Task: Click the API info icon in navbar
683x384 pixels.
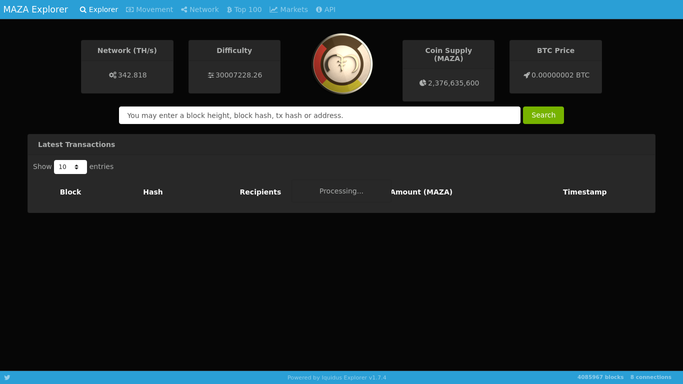Action: (319, 10)
